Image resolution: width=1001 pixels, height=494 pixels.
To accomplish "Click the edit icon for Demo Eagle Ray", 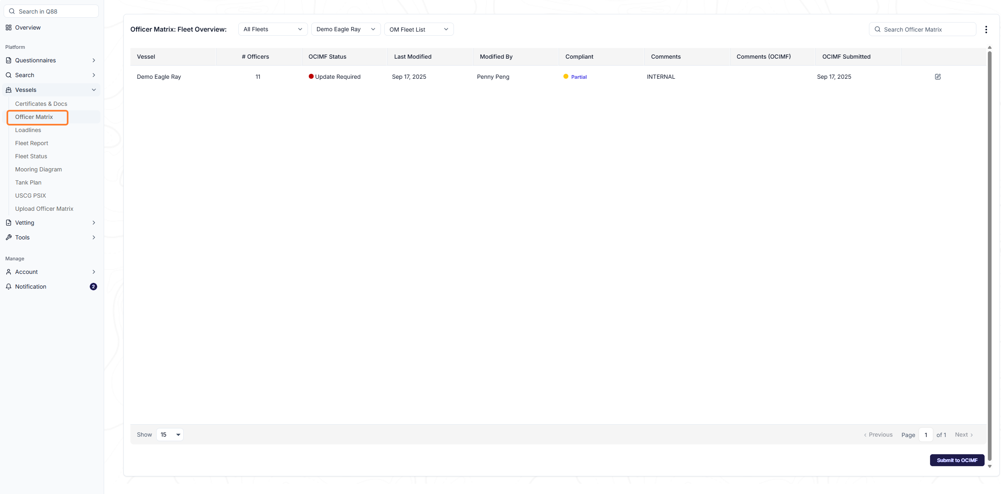I will 938,77.
